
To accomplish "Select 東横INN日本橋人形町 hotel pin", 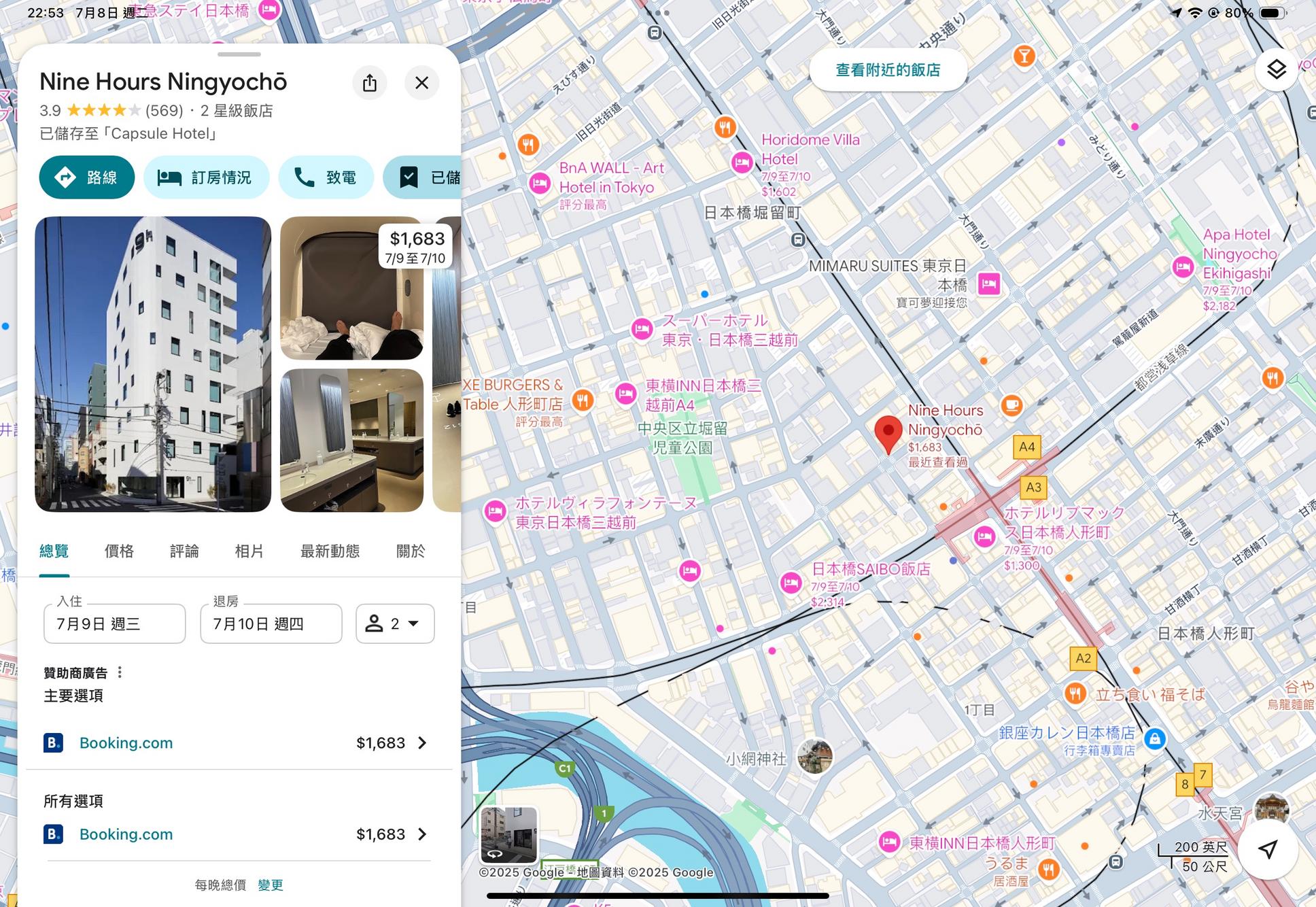I will click(888, 842).
